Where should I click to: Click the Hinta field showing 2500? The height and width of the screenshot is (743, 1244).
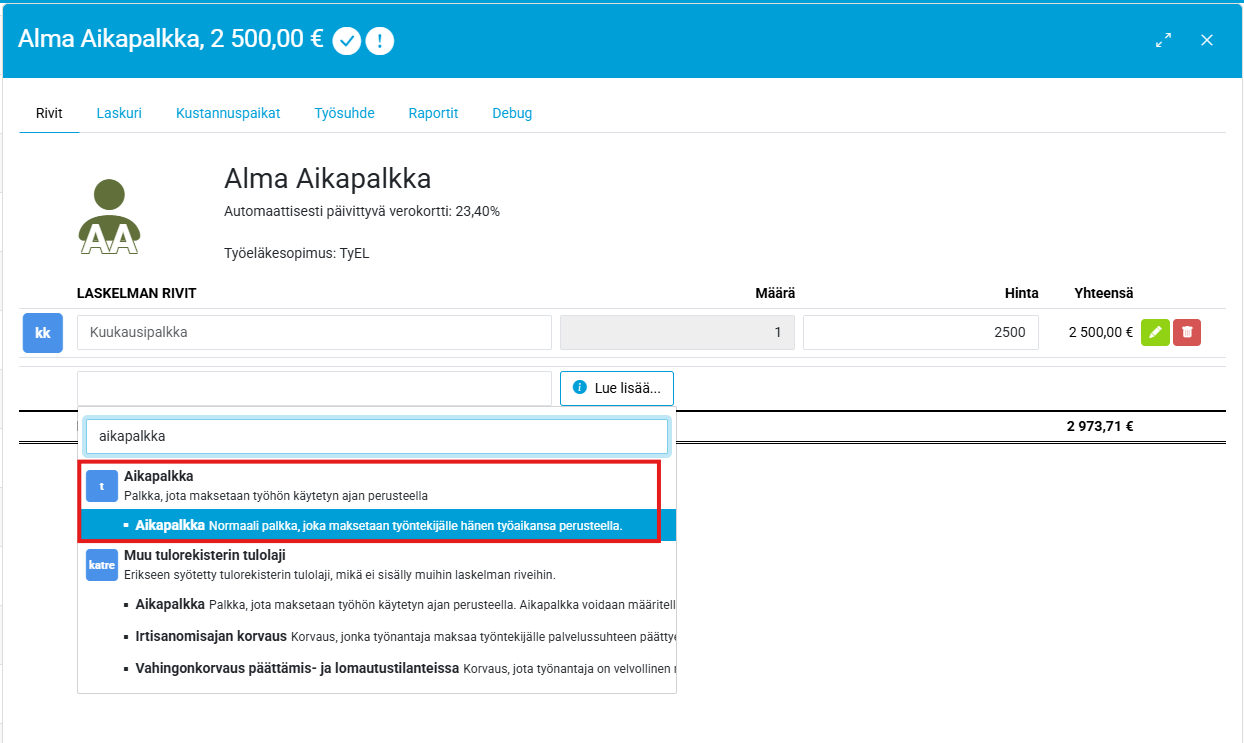[920, 333]
